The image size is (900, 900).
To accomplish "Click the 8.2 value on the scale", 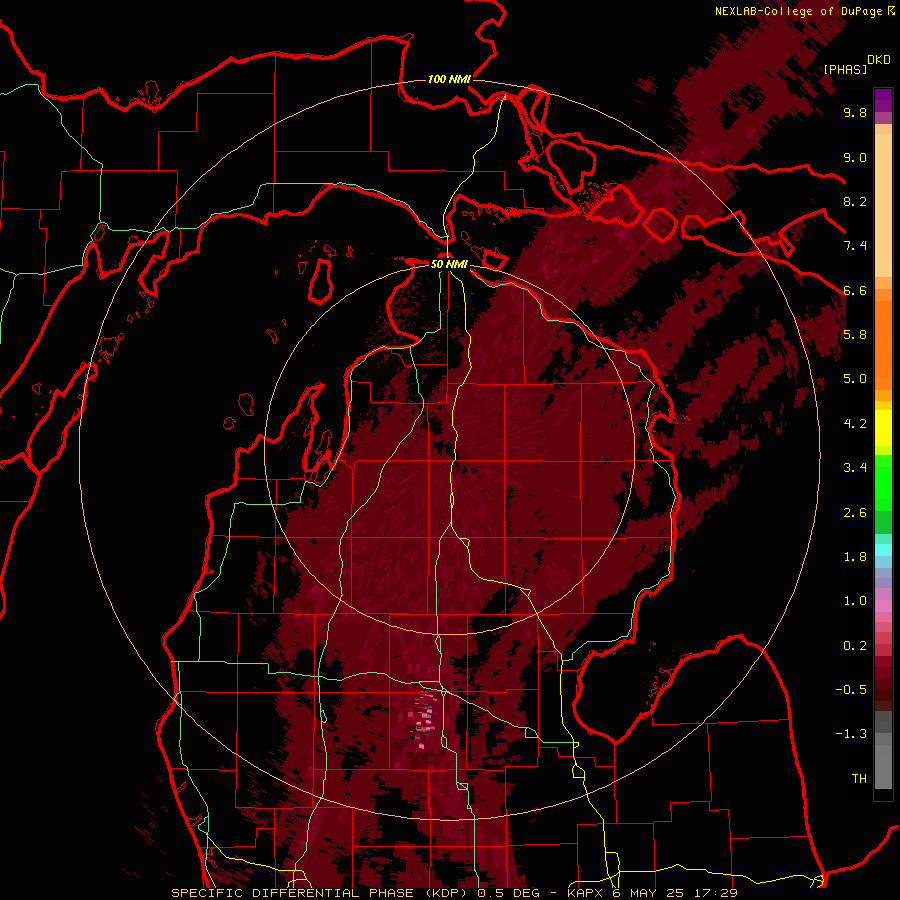I will (855, 201).
